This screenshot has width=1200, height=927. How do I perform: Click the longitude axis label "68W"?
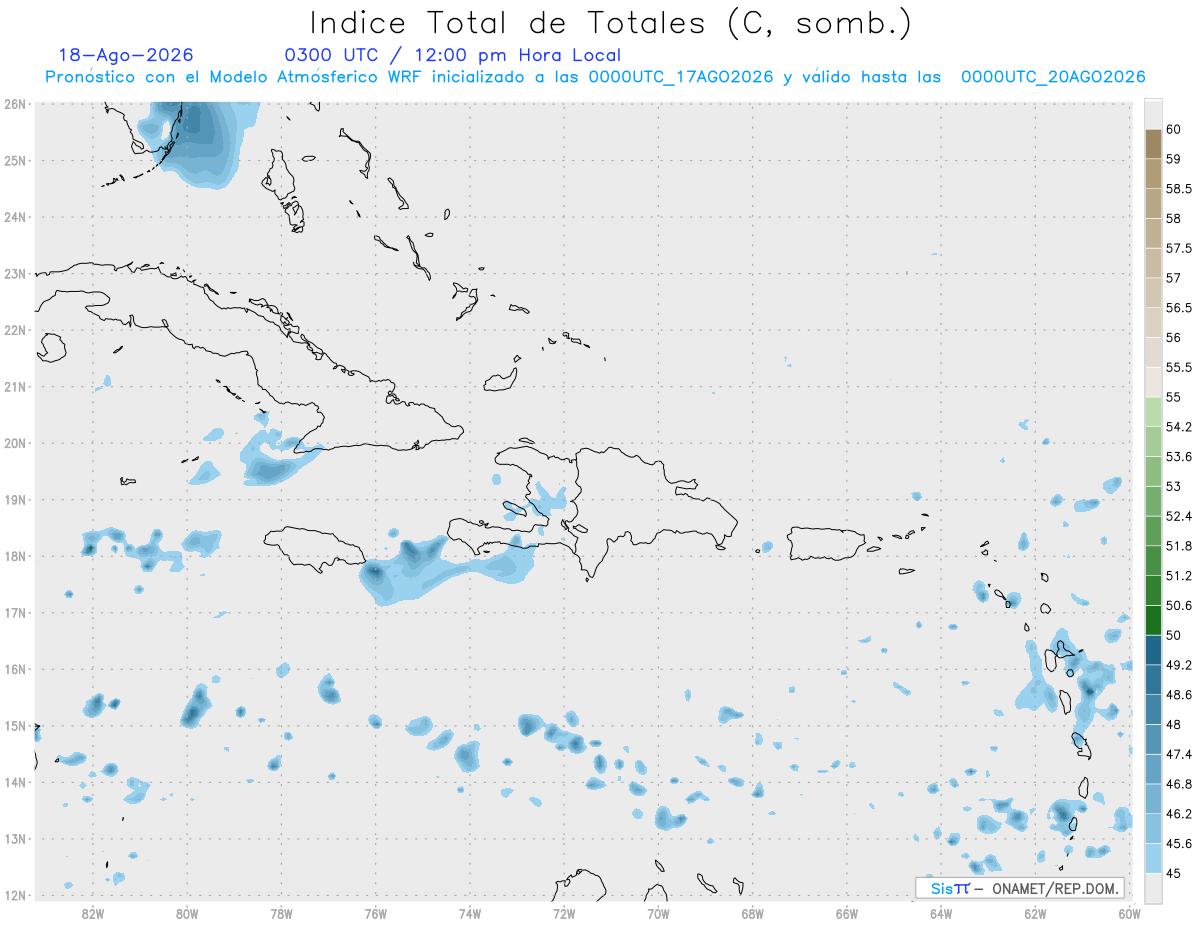[x=753, y=913]
